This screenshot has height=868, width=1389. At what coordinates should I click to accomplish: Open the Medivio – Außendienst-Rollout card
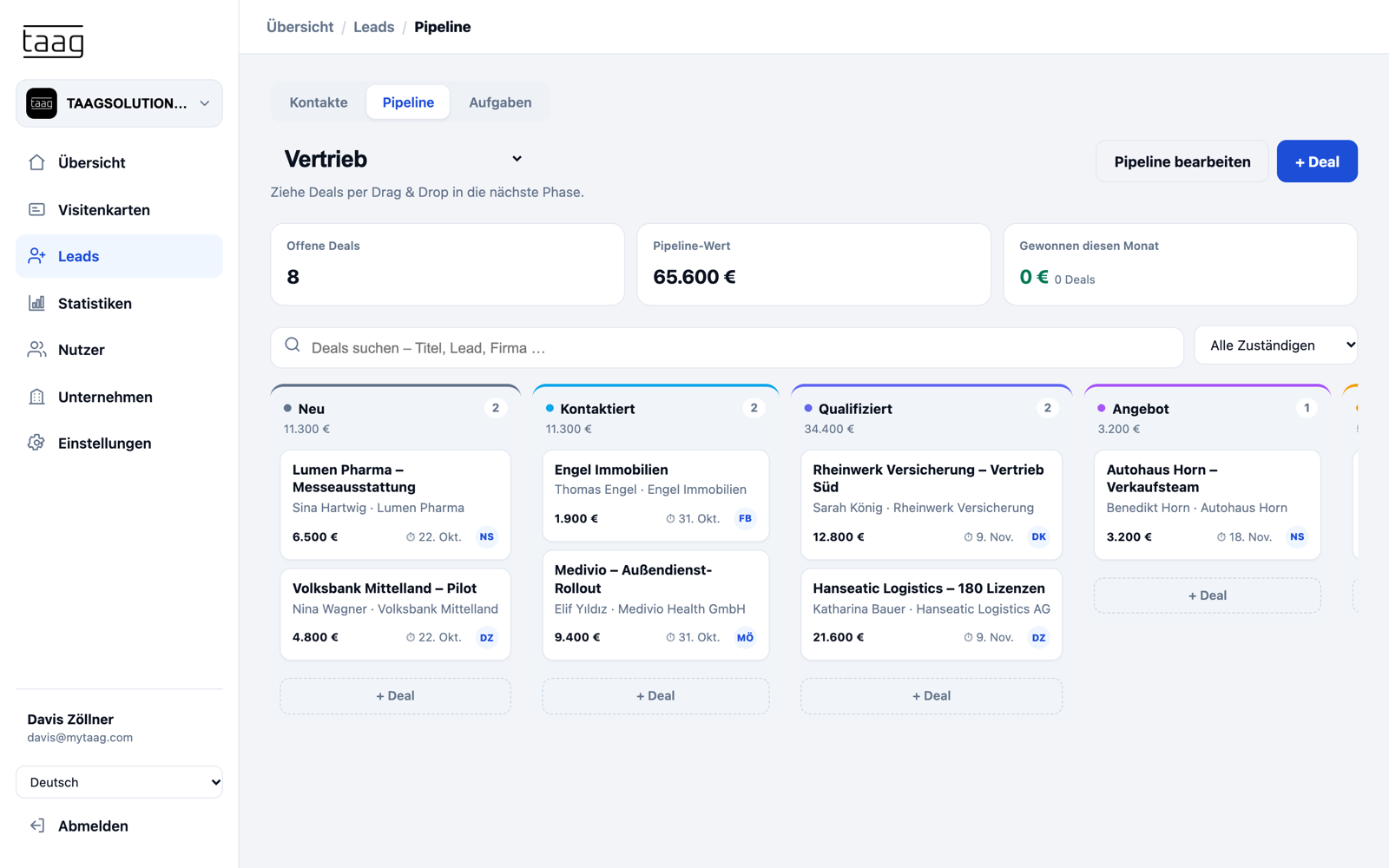655,605
